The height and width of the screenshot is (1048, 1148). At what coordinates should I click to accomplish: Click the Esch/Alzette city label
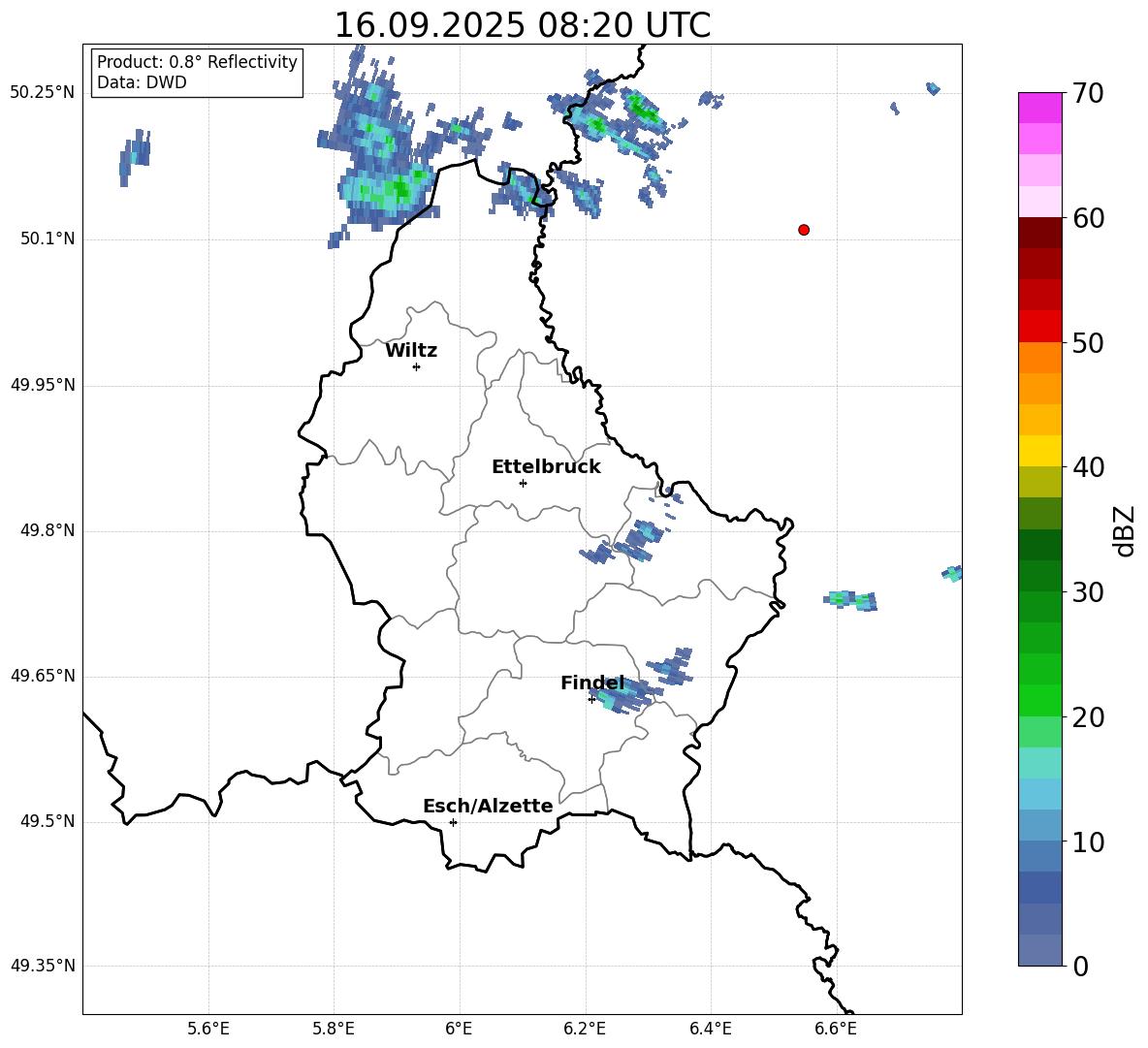488,806
